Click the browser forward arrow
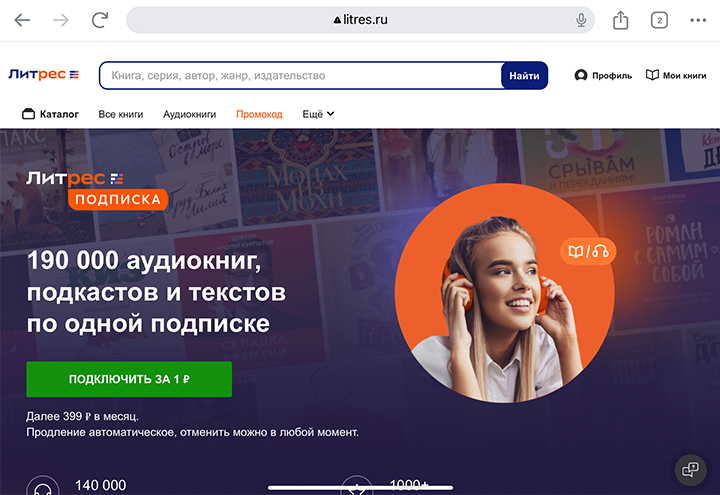 click(61, 20)
